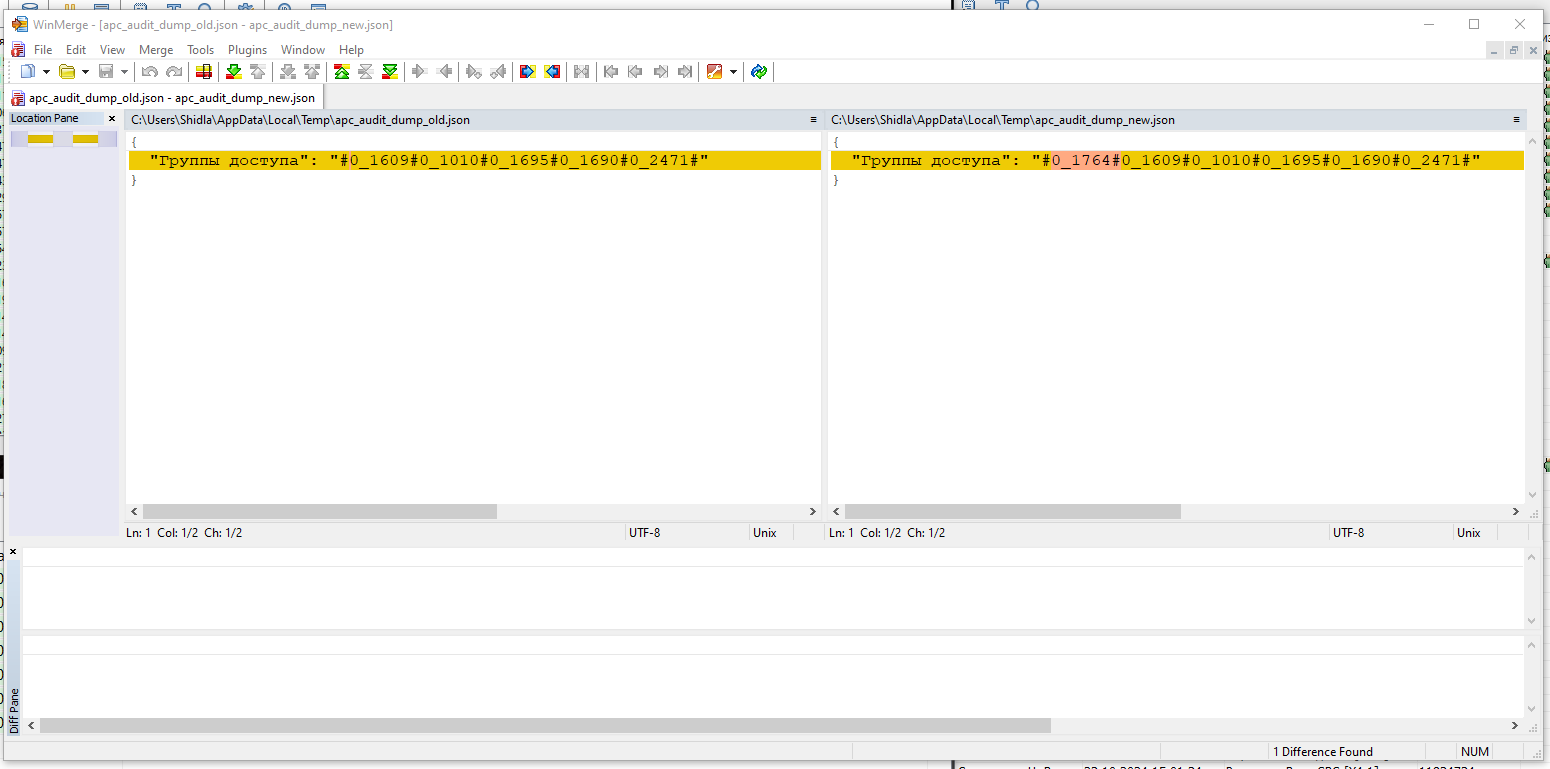Click the Undo toolbar icon
The width and height of the screenshot is (1550, 769).
(149, 71)
